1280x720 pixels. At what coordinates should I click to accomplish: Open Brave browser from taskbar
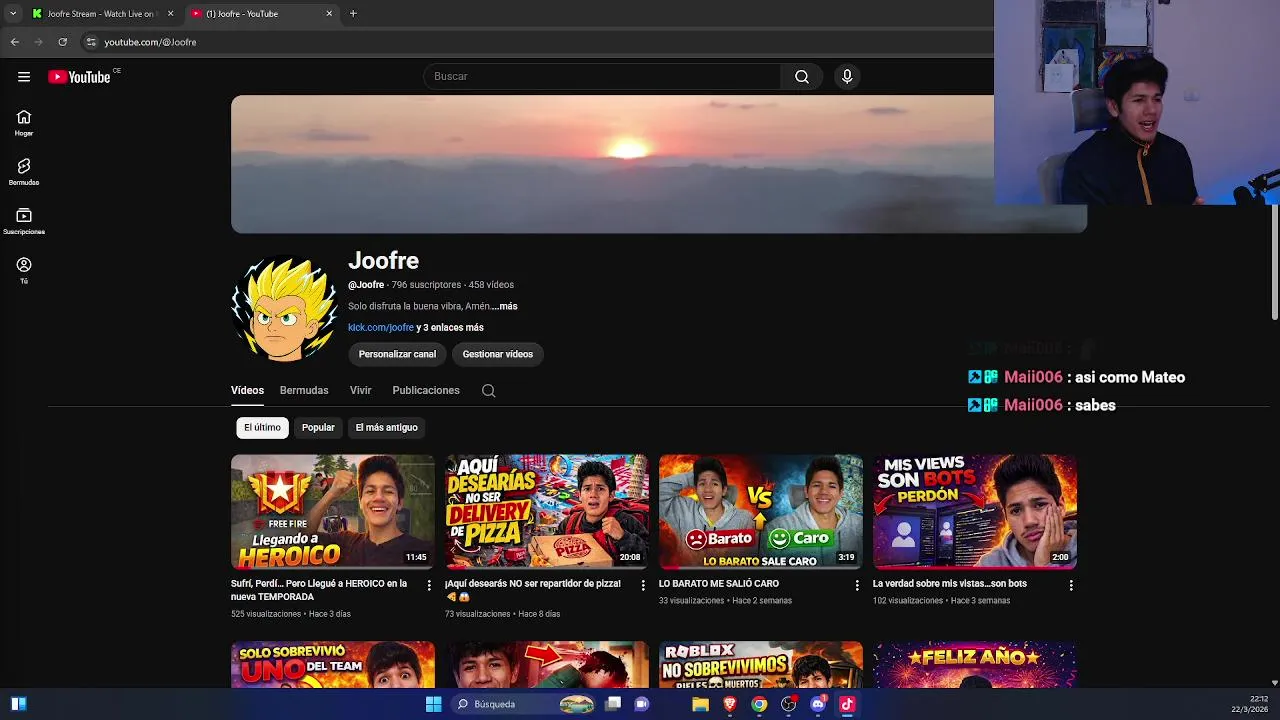730,704
